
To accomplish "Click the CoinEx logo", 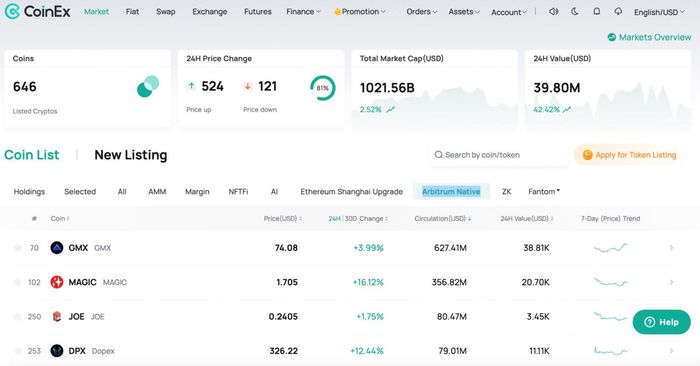I will pos(38,11).
